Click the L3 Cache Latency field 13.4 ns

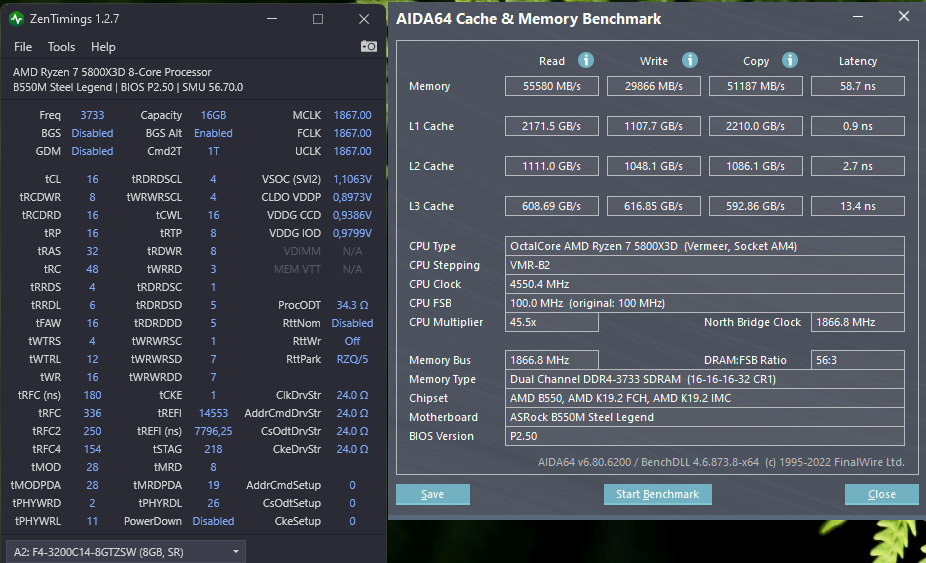[x=857, y=206]
